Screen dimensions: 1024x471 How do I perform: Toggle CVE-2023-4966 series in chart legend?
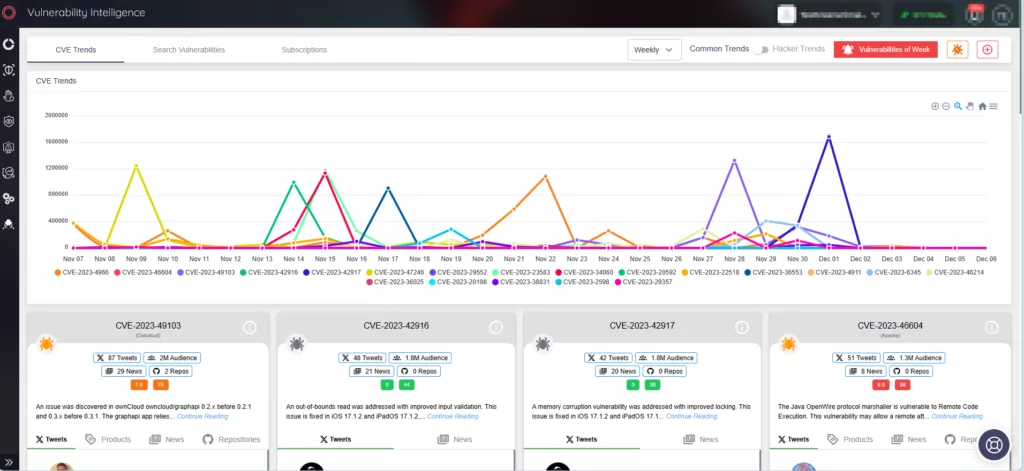(82, 272)
